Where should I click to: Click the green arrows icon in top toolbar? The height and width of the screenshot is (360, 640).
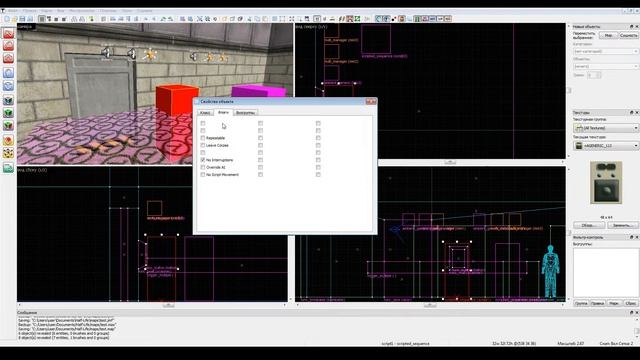coord(358,19)
